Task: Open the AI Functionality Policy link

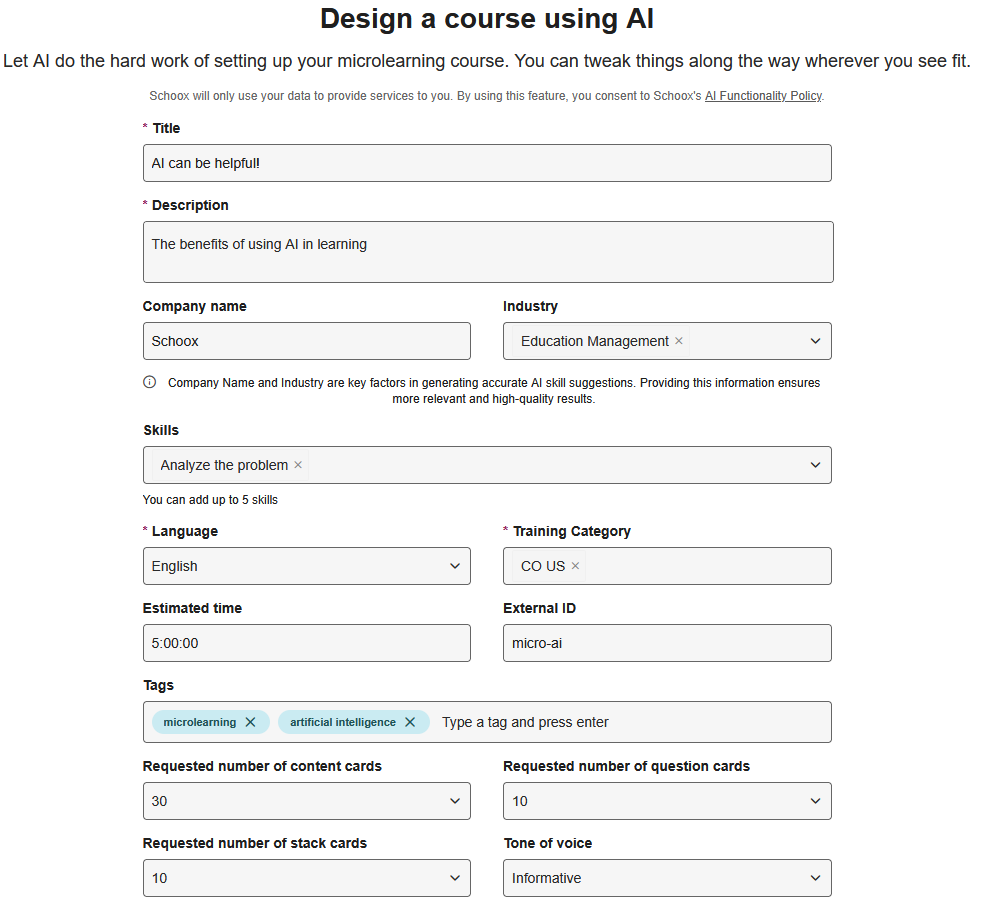Action: coord(763,95)
